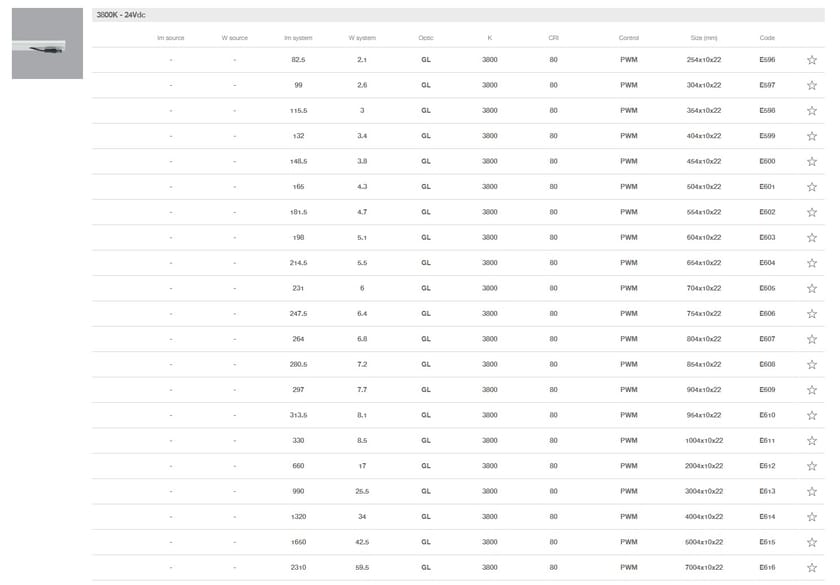The width and height of the screenshot is (840, 585).
Task: Open product code E604 link
Action: pyautogui.click(x=767, y=263)
